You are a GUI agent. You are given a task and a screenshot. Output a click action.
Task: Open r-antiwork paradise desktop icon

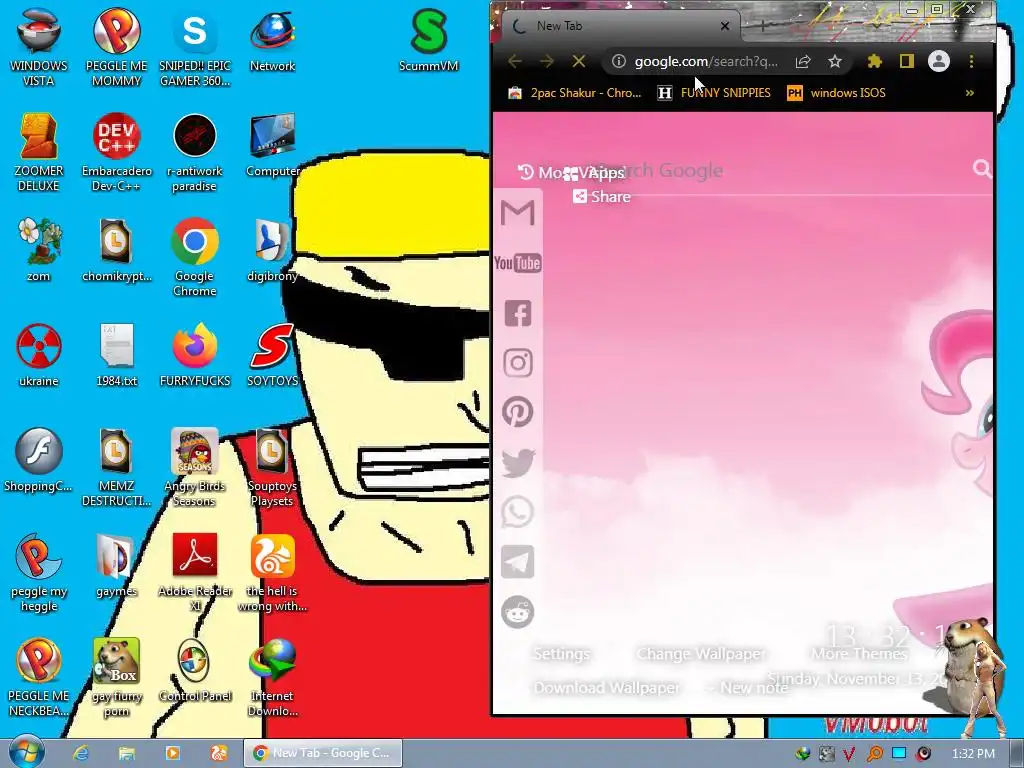pyautogui.click(x=195, y=152)
